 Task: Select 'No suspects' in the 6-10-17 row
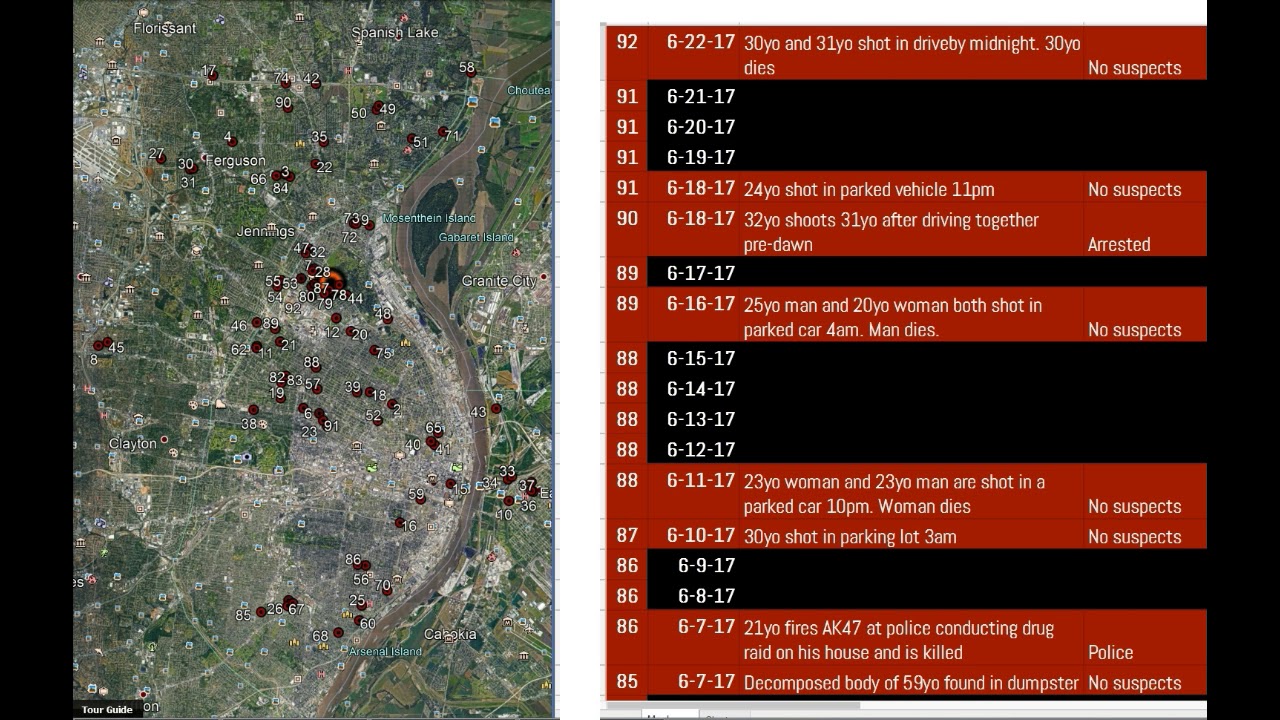coord(1145,535)
